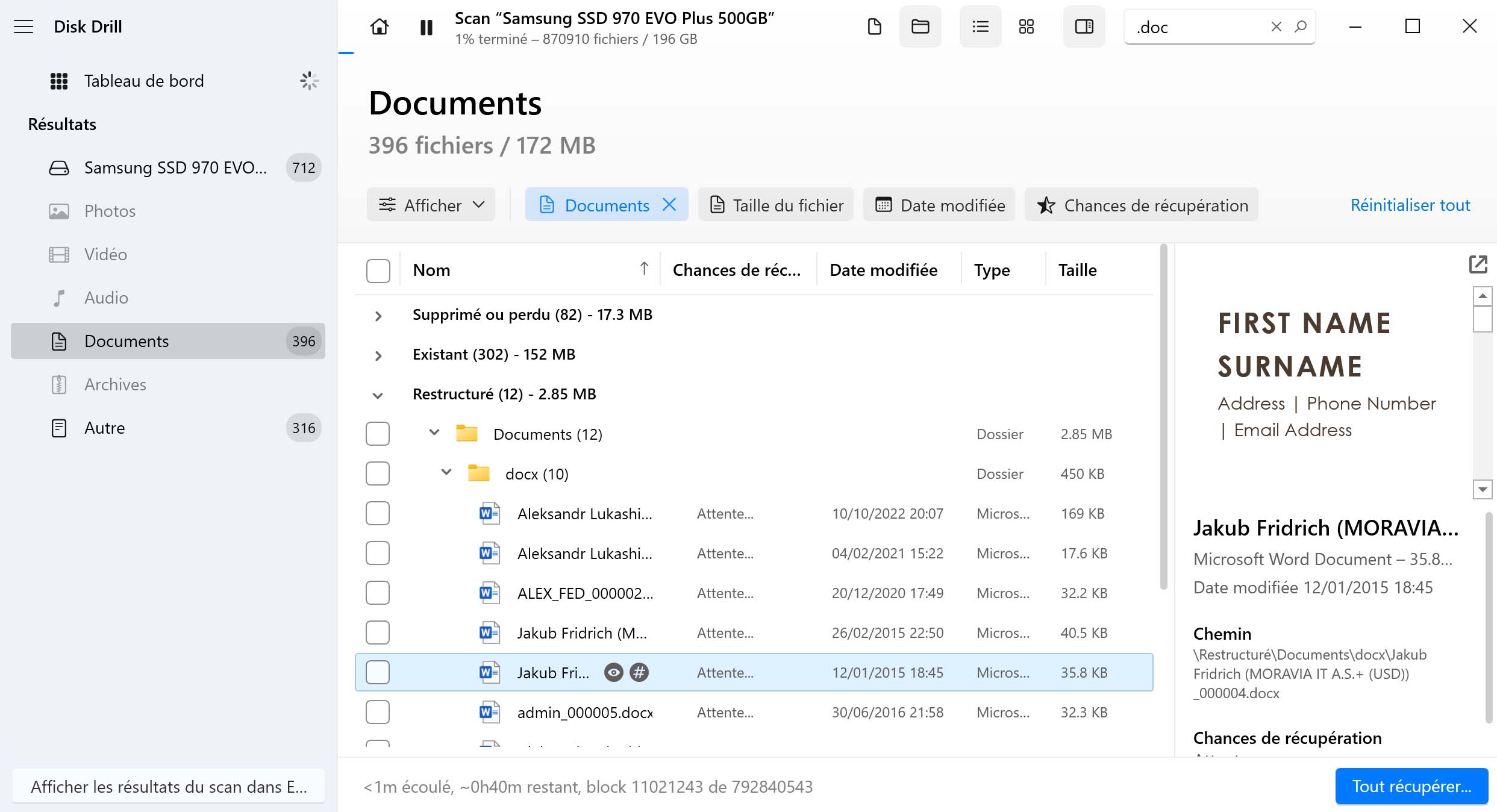Expand Supprimé ou perdu group
Viewport: 1497px width, 812px height.
378,316
